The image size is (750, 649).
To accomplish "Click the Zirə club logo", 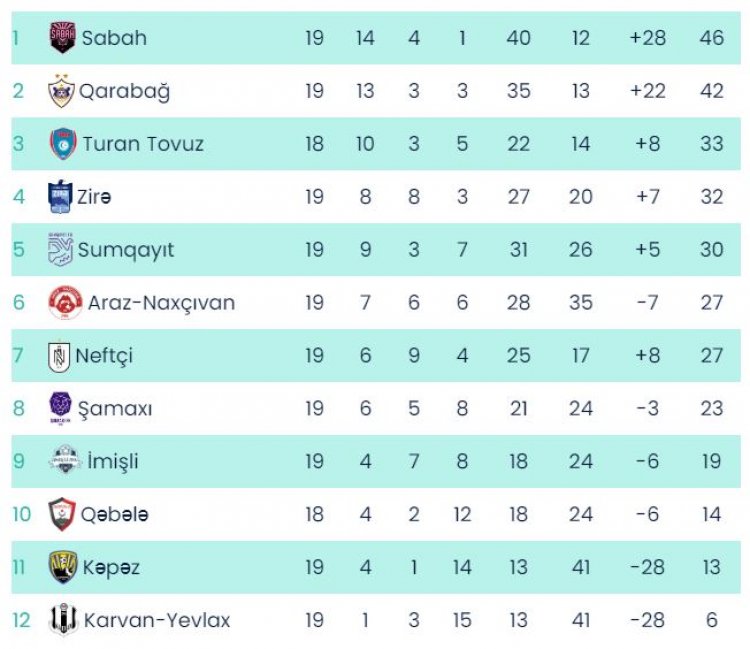I will click(60, 197).
